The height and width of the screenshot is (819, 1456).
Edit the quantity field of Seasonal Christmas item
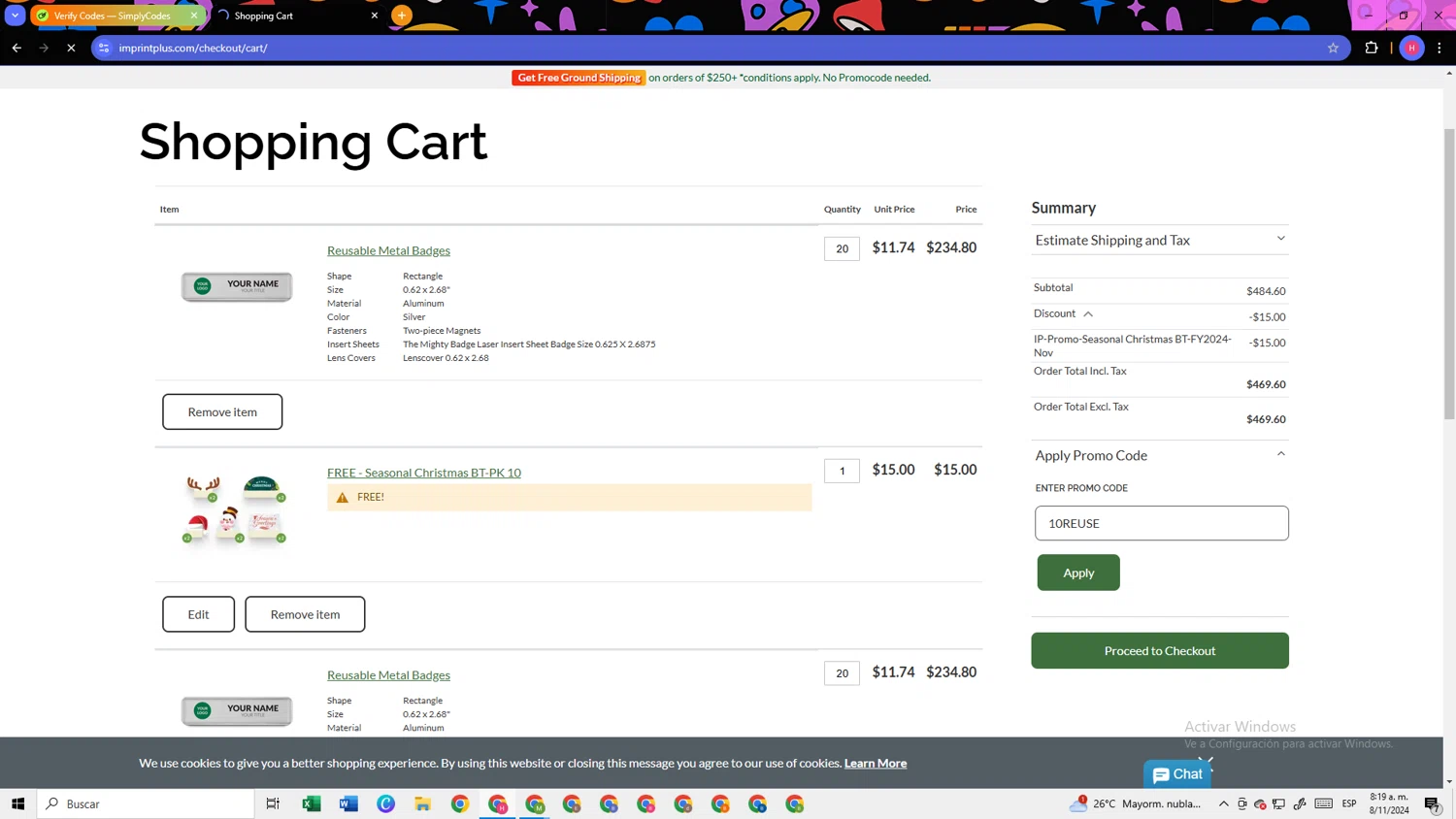842,471
